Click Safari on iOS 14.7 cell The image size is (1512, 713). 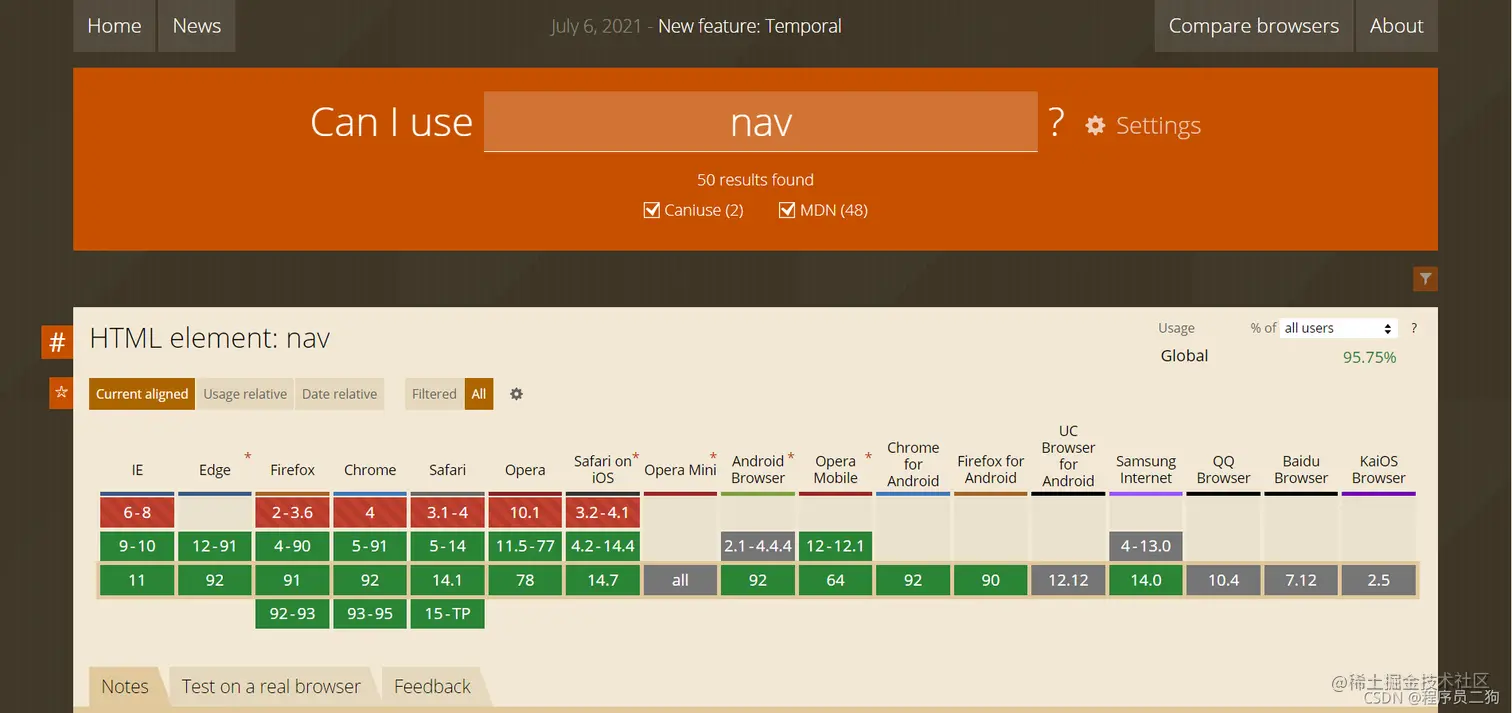603,580
